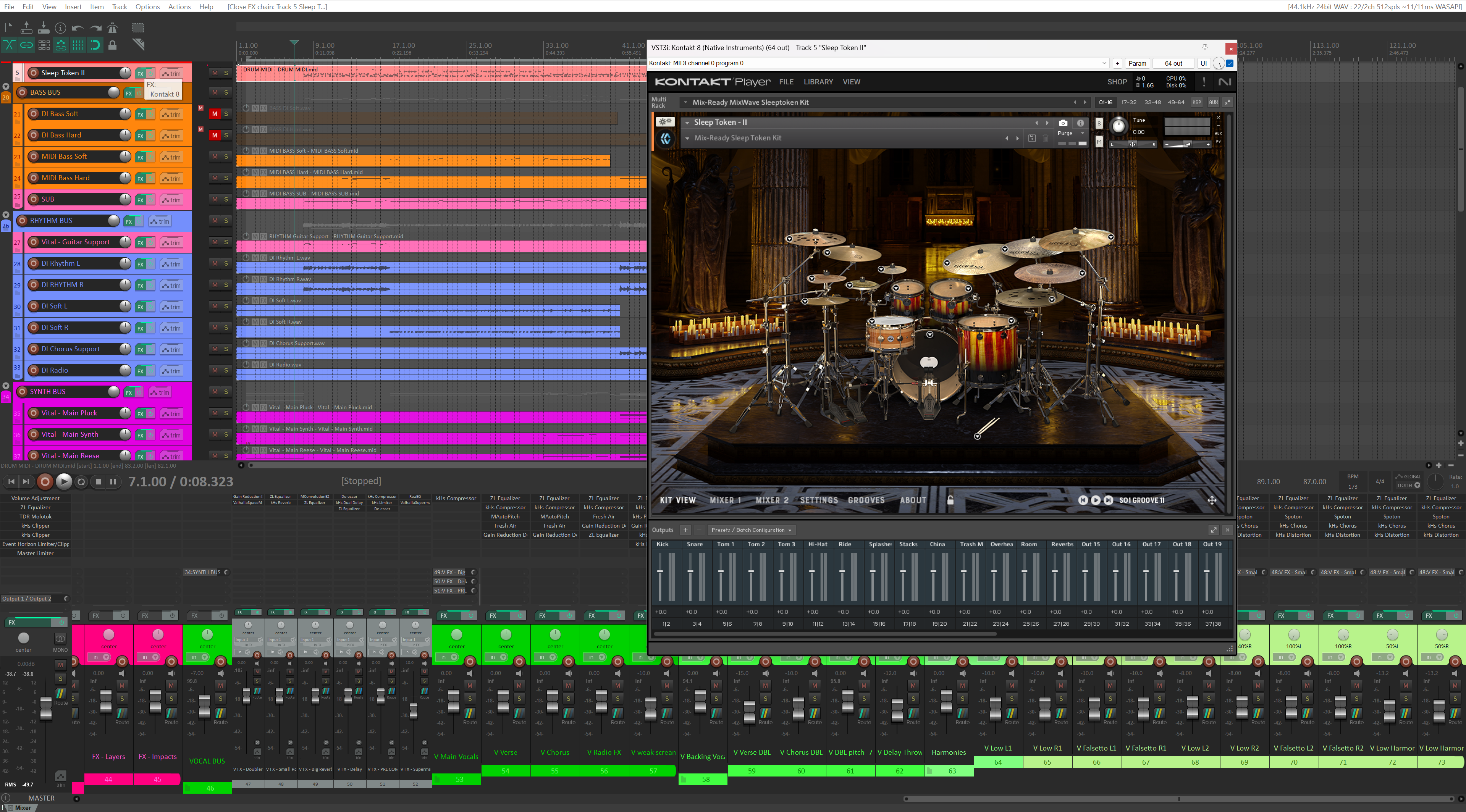Click the Save Project download-arrow icon
The height and width of the screenshot is (812, 1466).
(43, 27)
